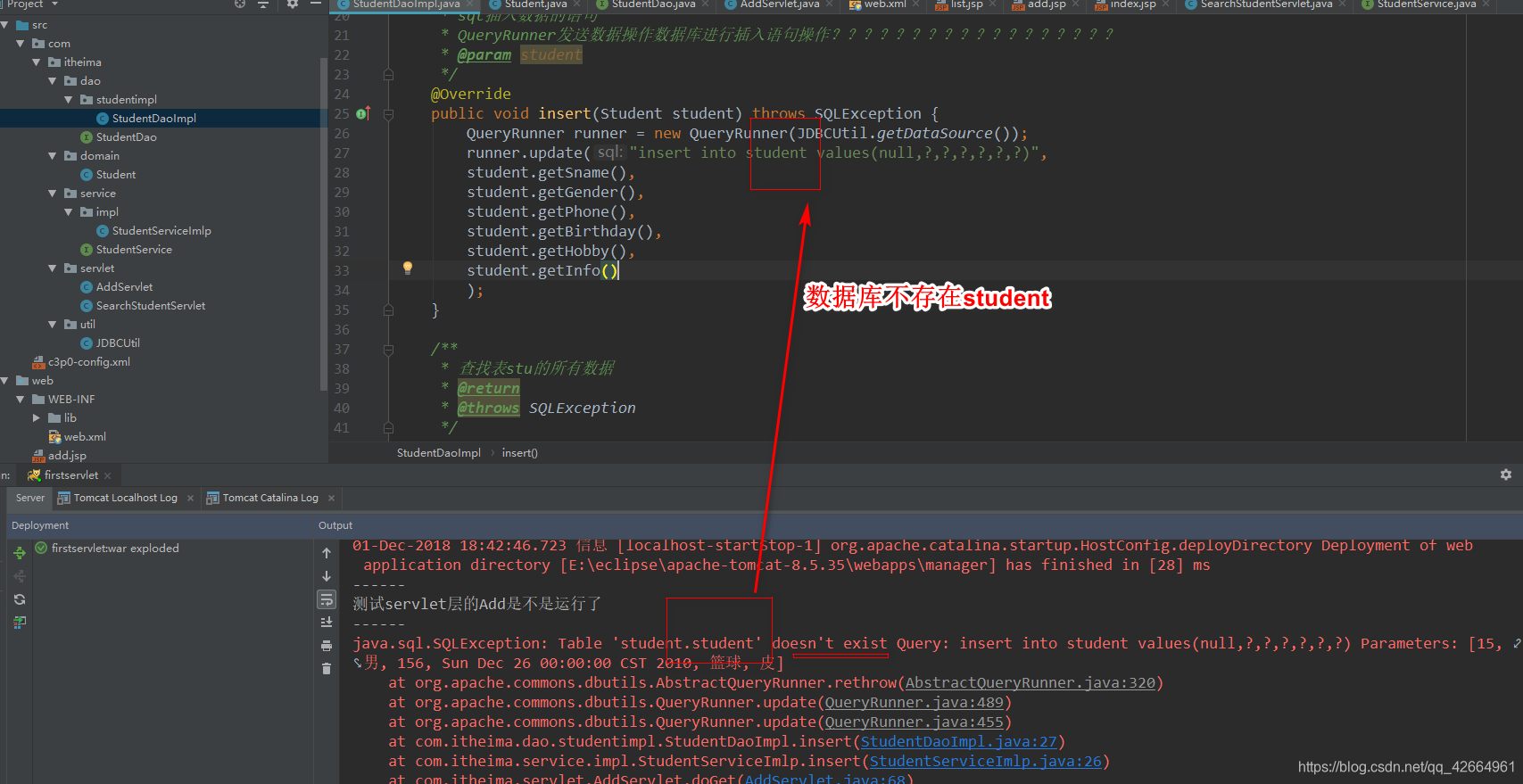
Task: Open AbstractQueryRunner.java:320 stack trace link
Action: pos(1031,682)
